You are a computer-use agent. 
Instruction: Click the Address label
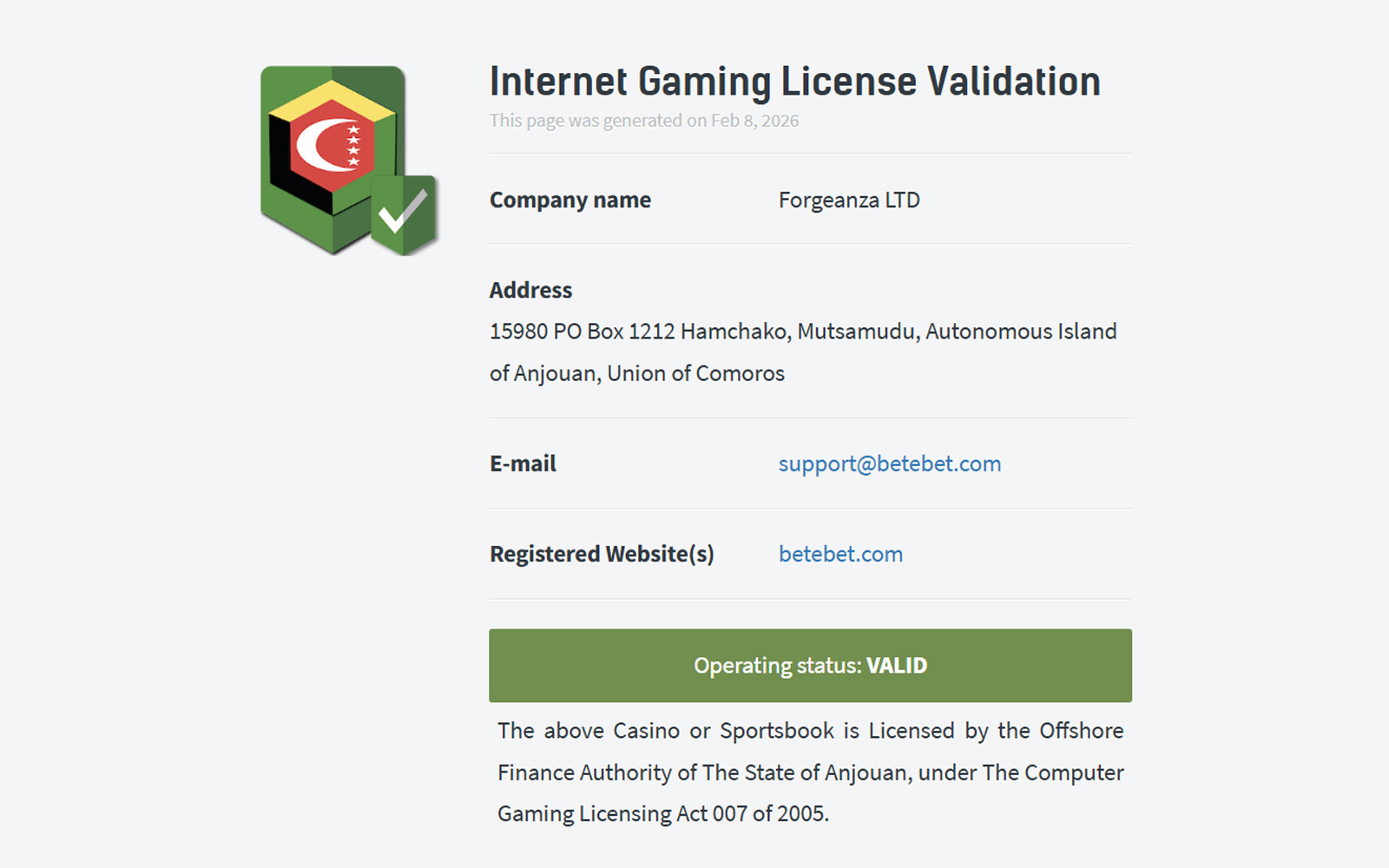click(x=530, y=290)
